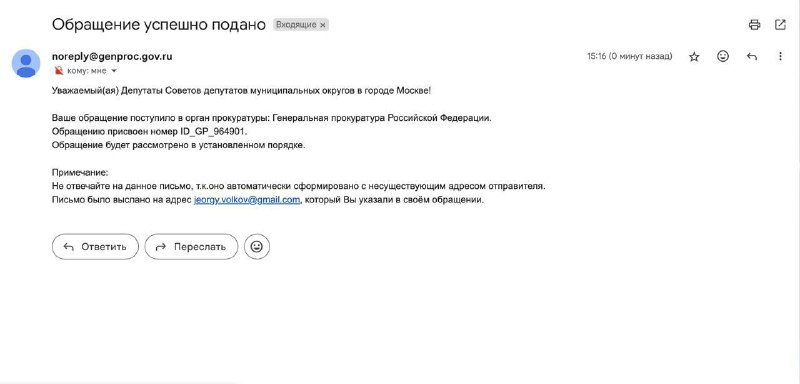Click the subject "Обращение успешно подано"
The width and height of the screenshot is (800, 384).
[x=159, y=24]
